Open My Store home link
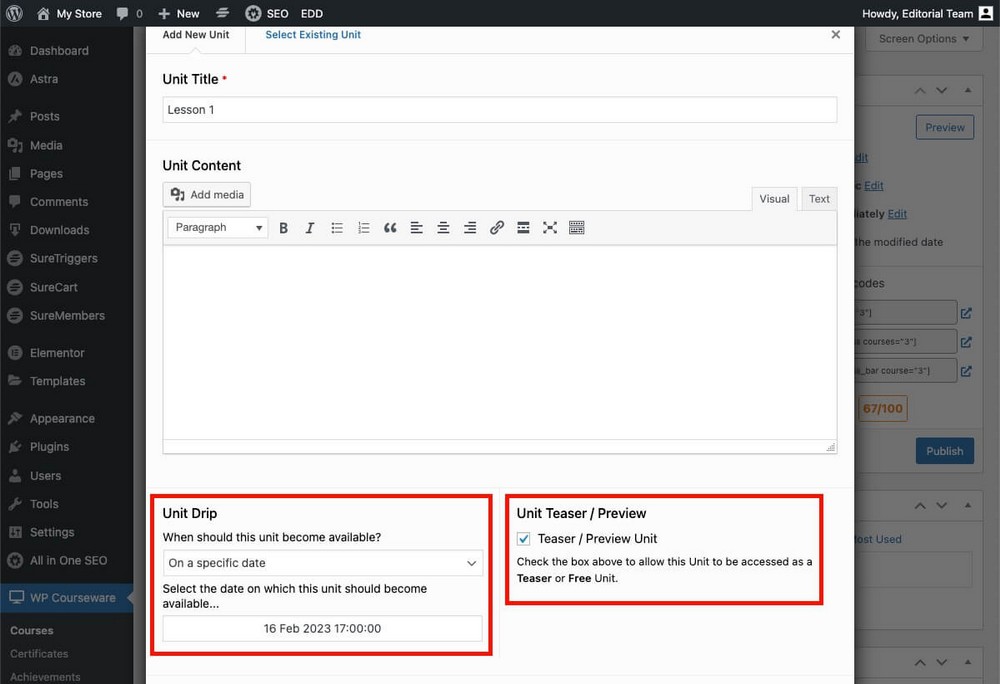Image resolution: width=1000 pixels, height=684 pixels. click(x=70, y=13)
